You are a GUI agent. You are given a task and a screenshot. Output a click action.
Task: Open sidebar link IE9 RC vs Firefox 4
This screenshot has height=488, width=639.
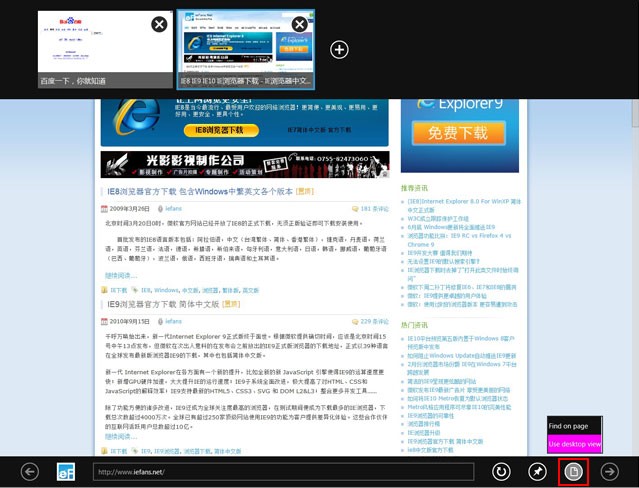coord(459,240)
